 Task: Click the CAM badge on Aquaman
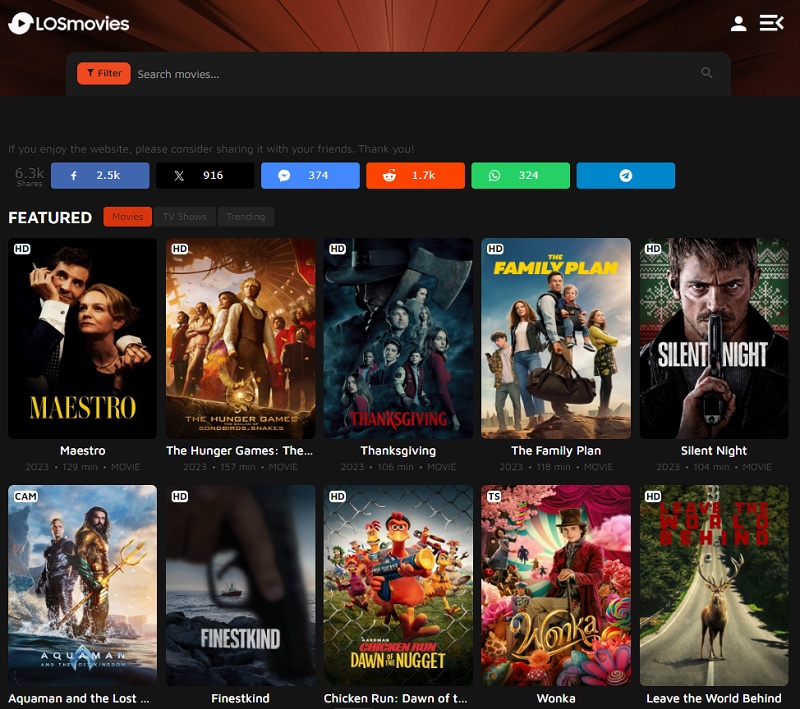[26, 497]
